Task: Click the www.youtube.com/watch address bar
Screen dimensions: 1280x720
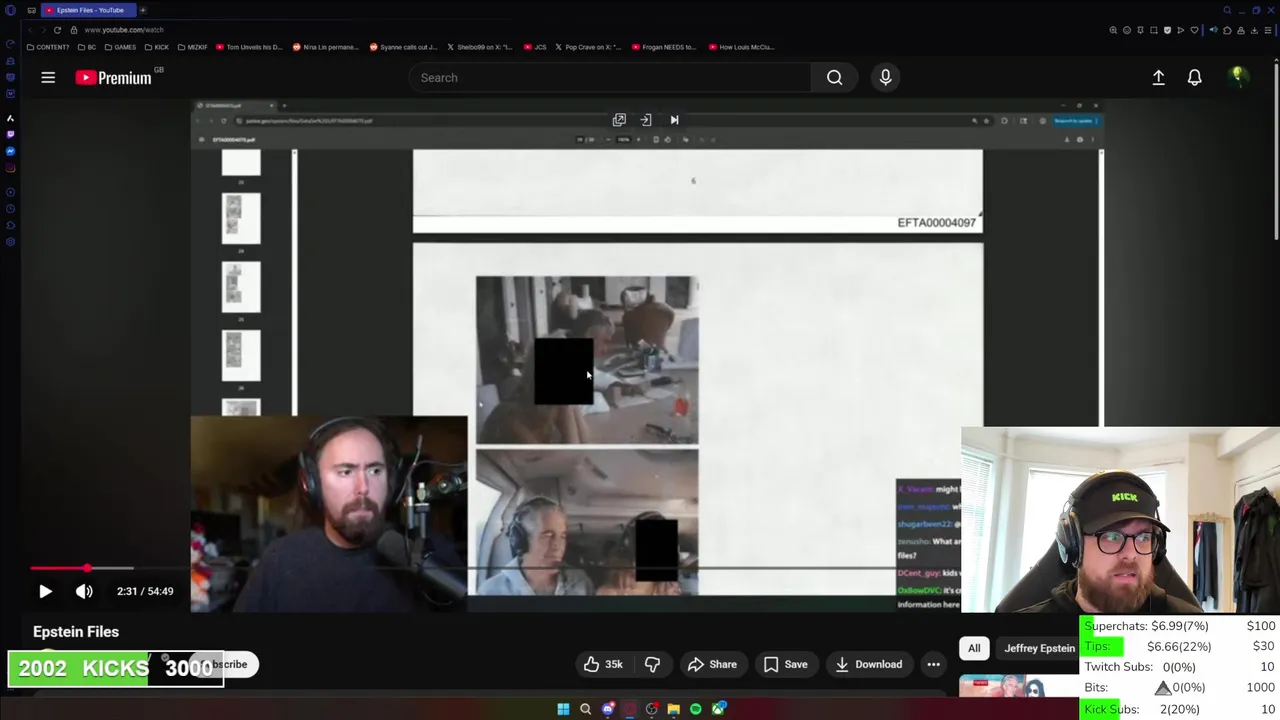Action: pos(124,30)
